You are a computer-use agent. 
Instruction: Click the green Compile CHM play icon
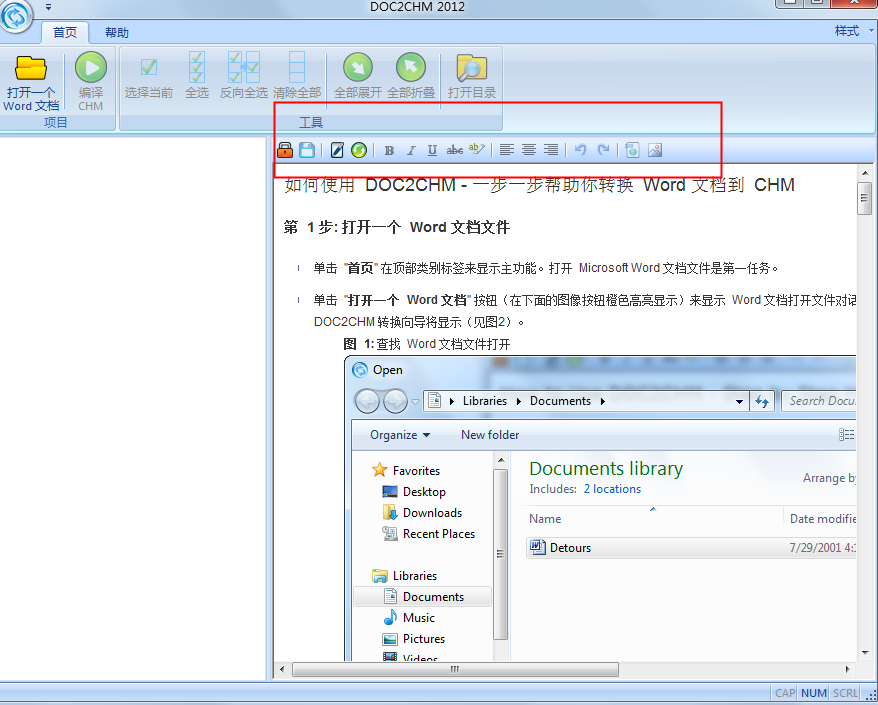[91, 67]
